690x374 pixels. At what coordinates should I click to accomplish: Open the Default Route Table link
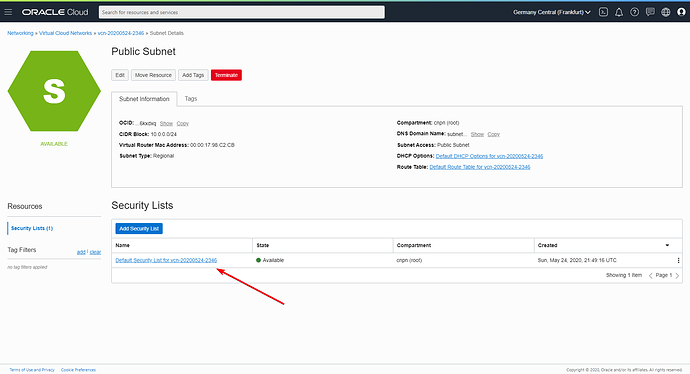coord(480,167)
